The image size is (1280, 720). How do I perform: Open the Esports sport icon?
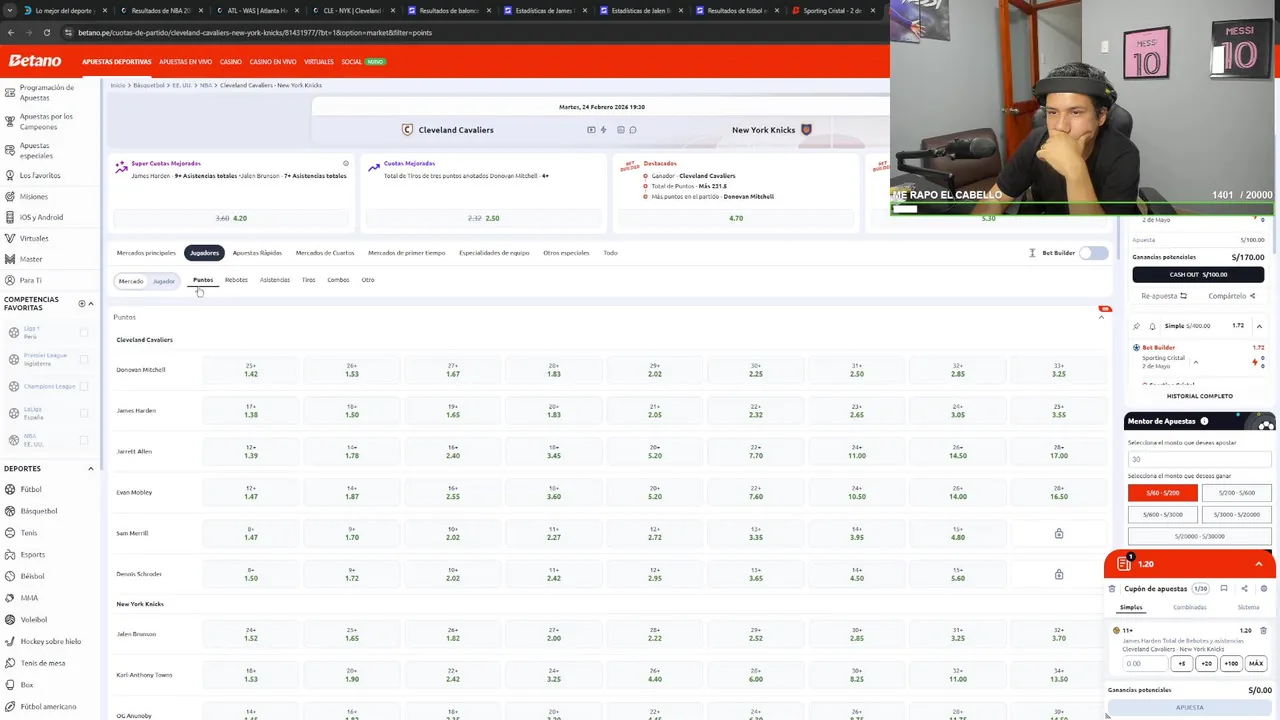coord(10,554)
